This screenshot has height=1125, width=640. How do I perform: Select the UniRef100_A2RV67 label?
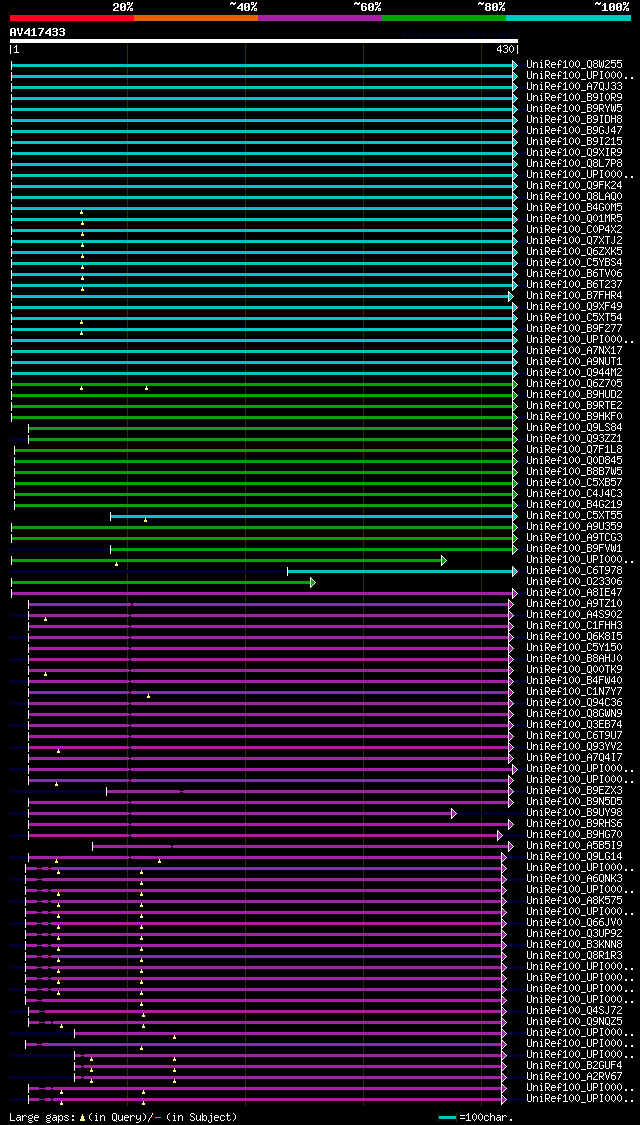pyautogui.click(x=574, y=1076)
